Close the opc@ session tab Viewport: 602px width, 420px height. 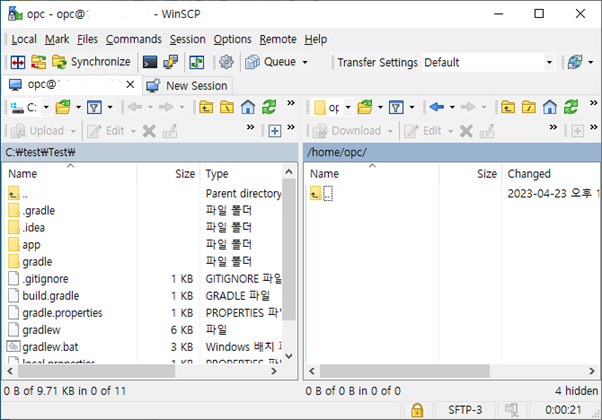(x=130, y=84)
